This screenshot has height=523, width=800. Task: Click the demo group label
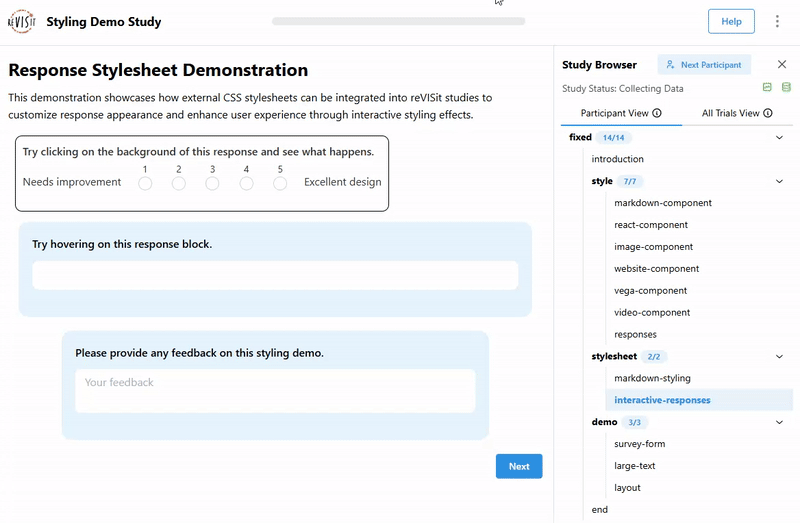[x=605, y=422]
